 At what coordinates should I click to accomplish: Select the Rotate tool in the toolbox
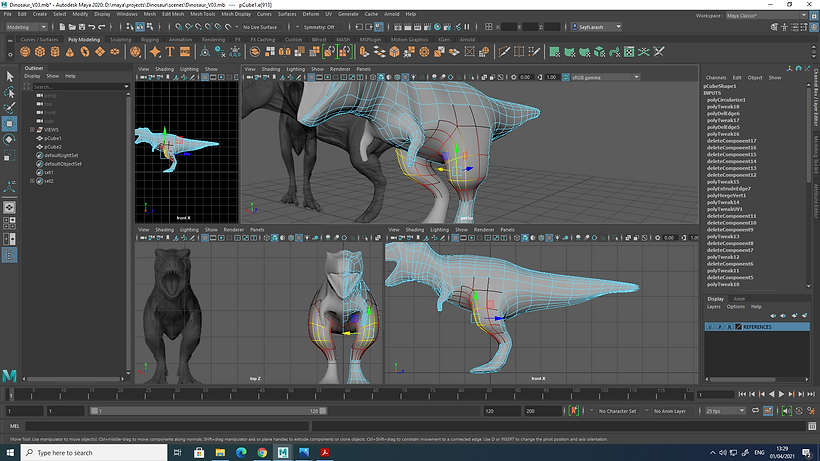9,140
